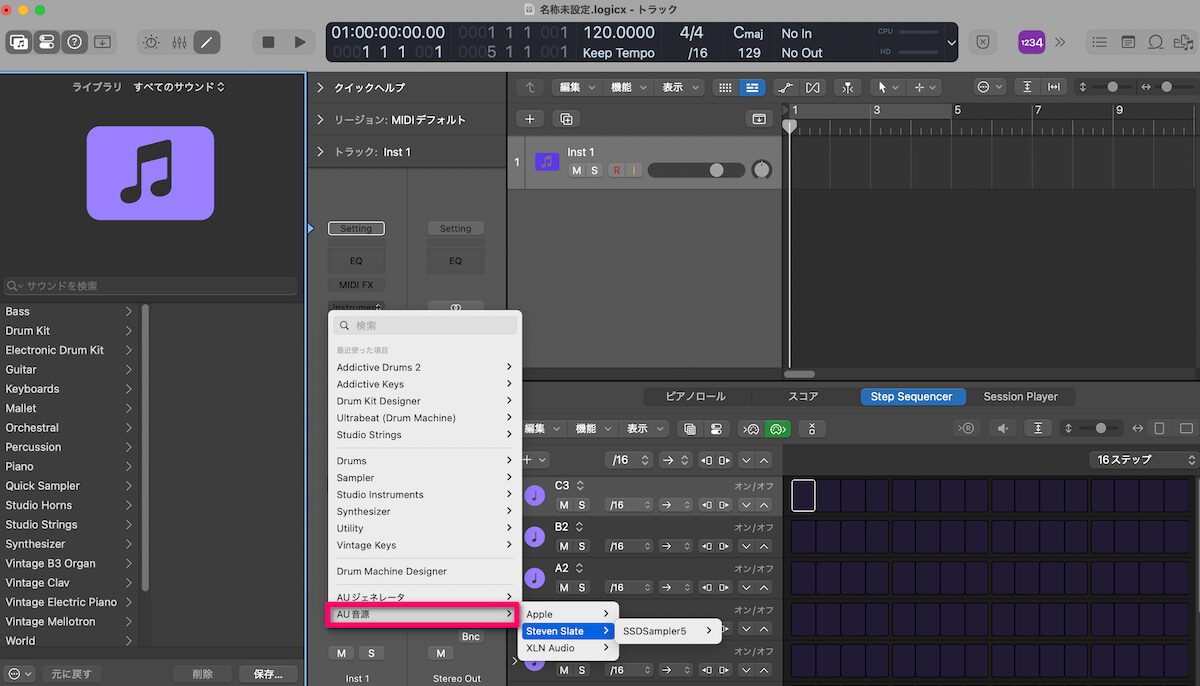Click the snap-to-grid icon in the tracks toolbar

point(724,87)
